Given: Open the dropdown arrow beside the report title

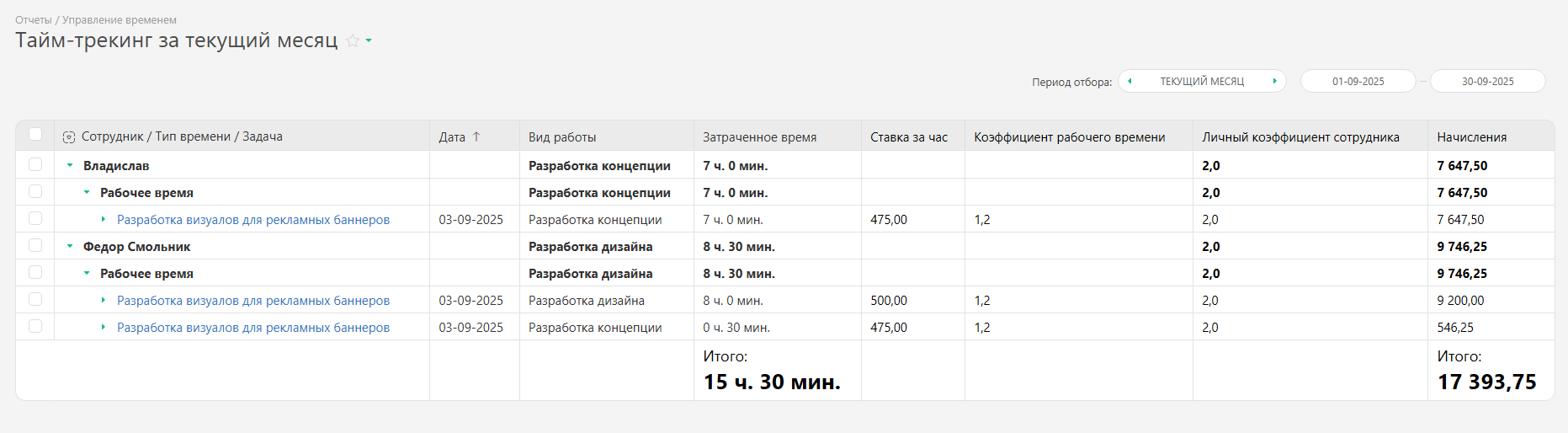Looking at the screenshot, I should point(369,40).
